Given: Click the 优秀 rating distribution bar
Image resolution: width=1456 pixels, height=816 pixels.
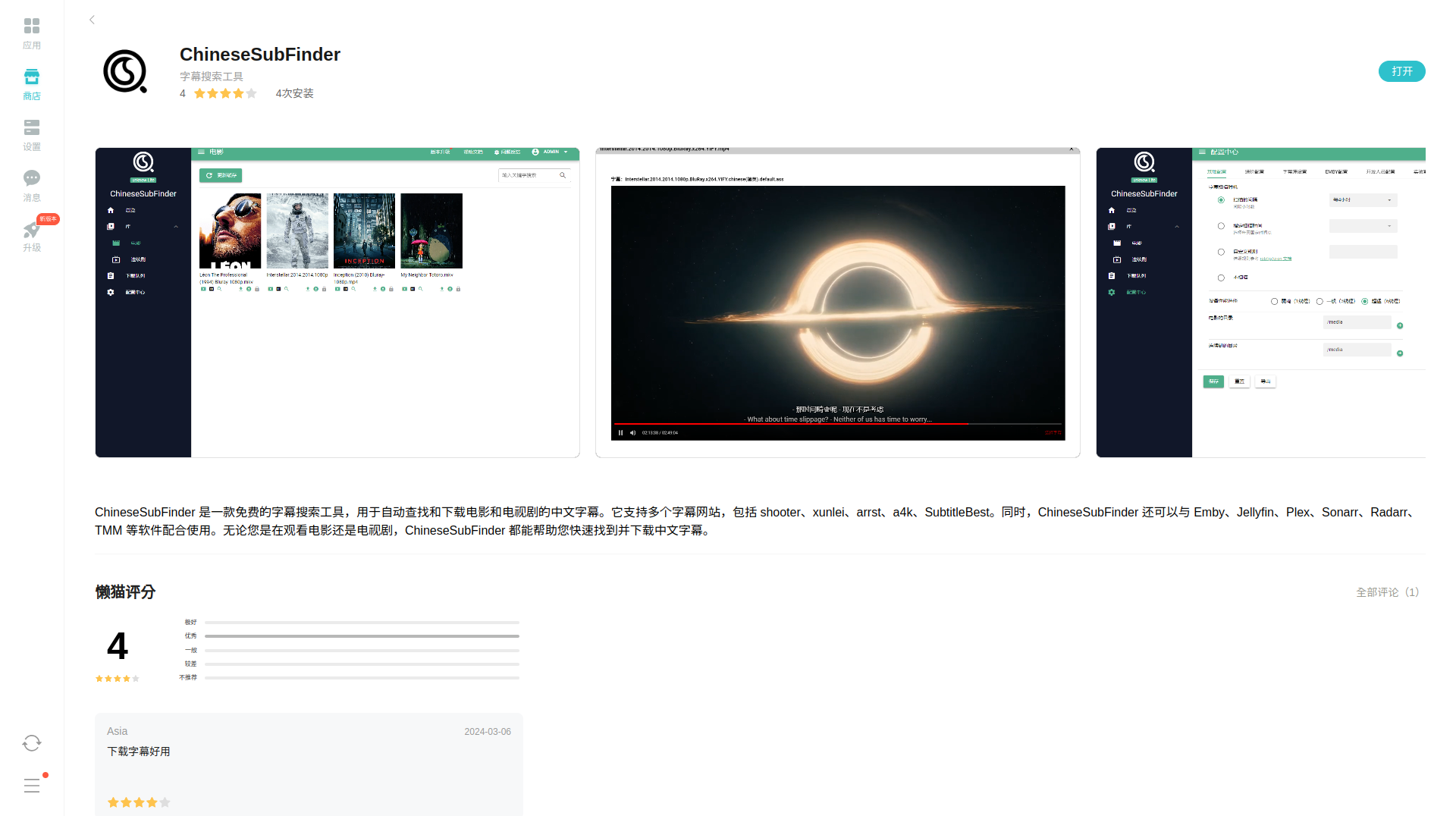Looking at the screenshot, I should (x=362, y=636).
